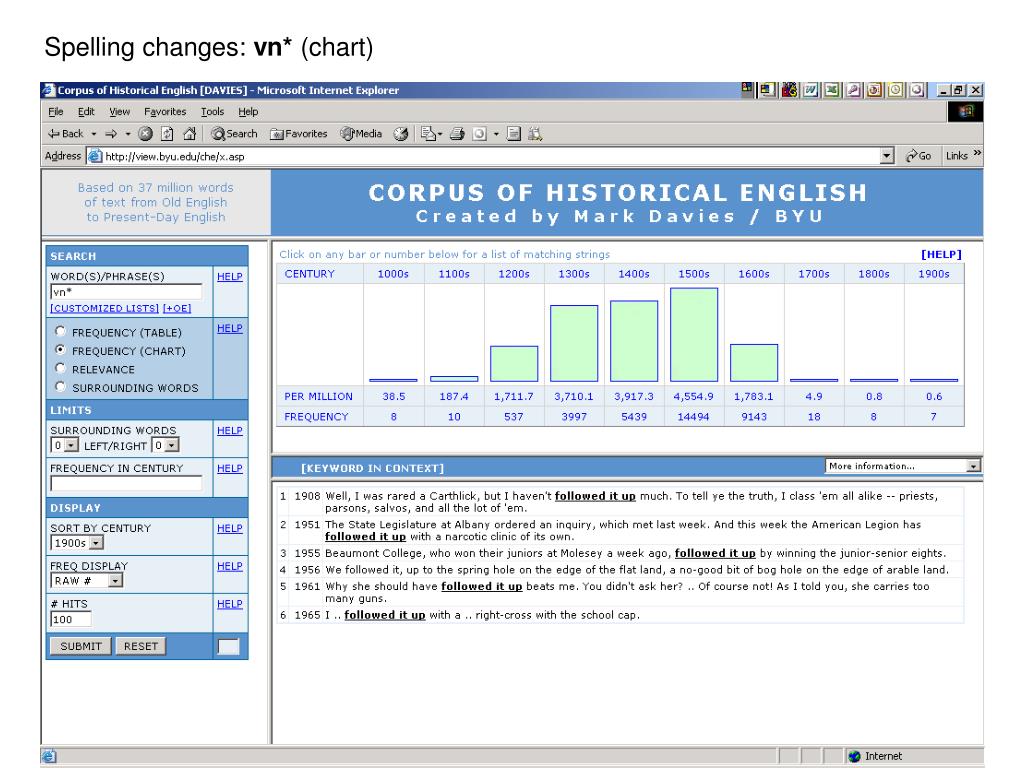The image size is (1024, 768).
Task: Open the address bar dropdown arrow
Action: pos(886,156)
